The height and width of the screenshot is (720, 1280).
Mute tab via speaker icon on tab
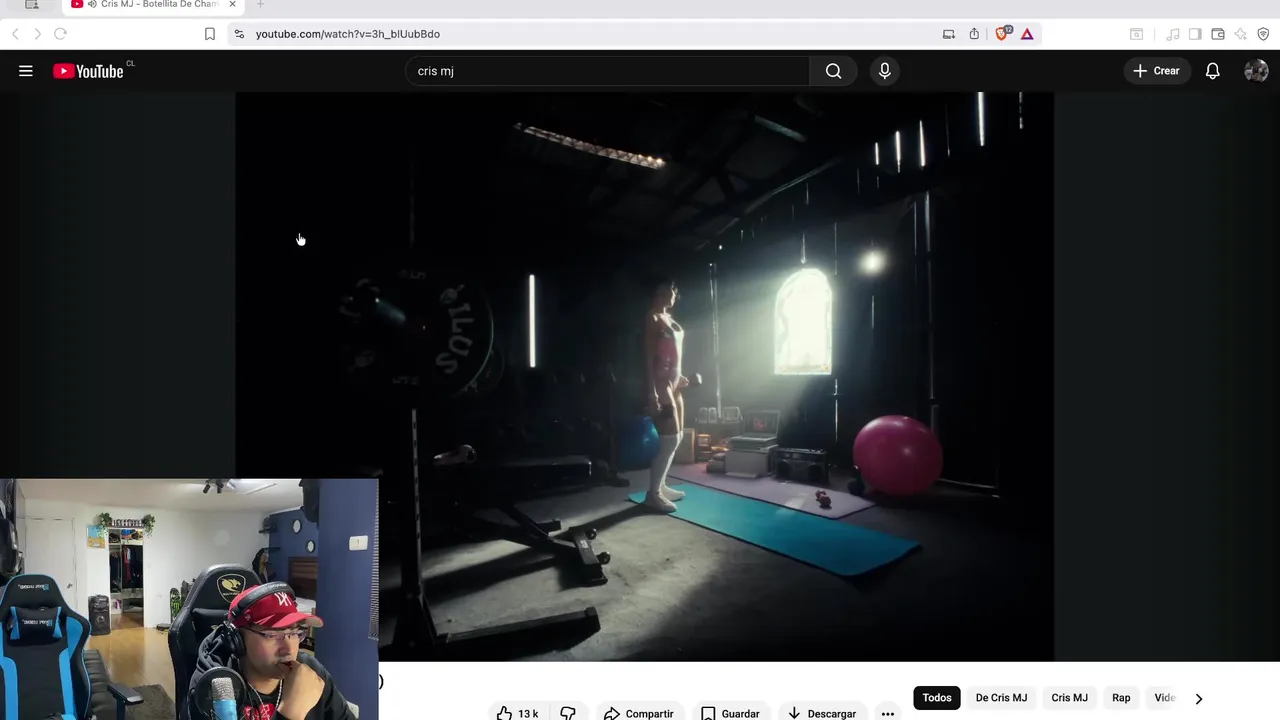click(x=92, y=5)
